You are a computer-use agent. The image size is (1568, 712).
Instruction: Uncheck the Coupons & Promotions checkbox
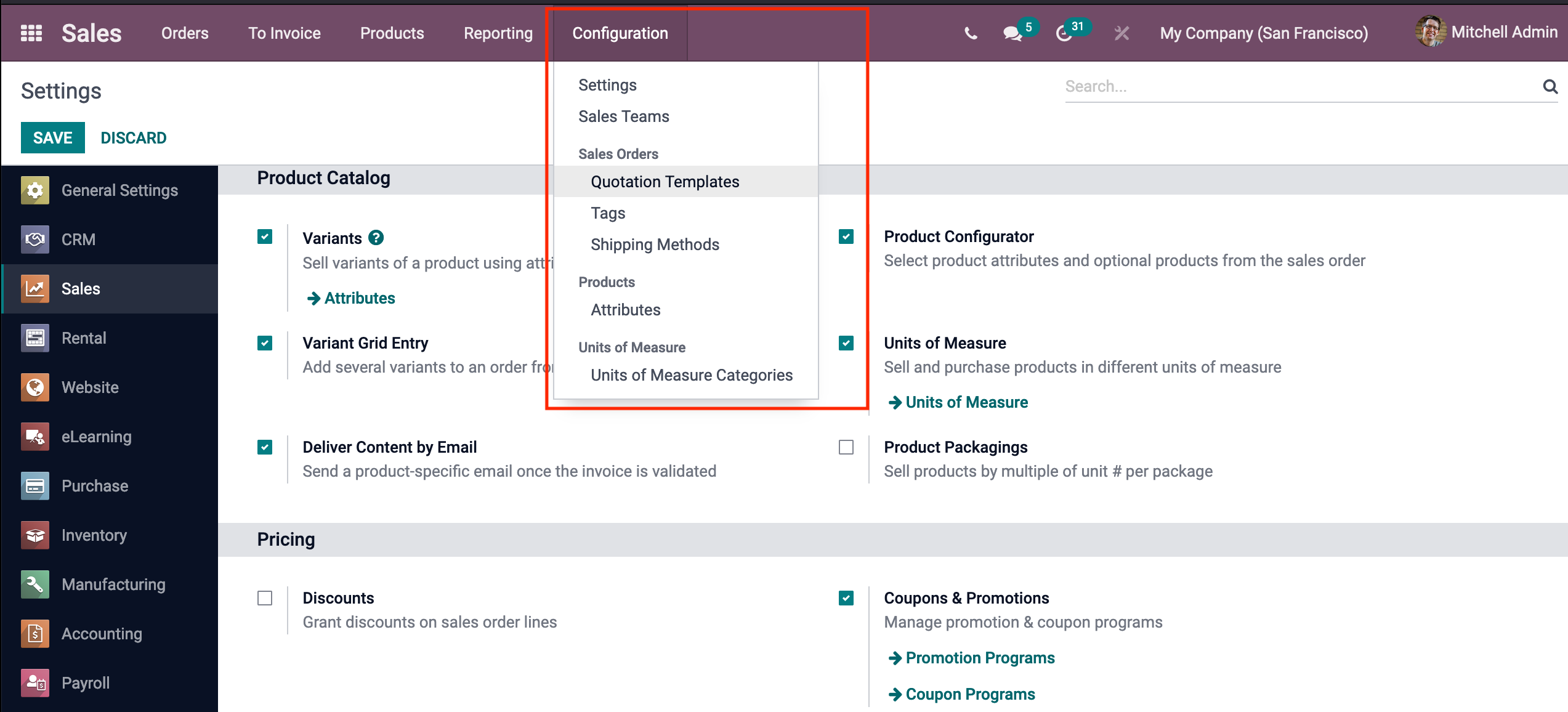pyautogui.click(x=846, y=598)
